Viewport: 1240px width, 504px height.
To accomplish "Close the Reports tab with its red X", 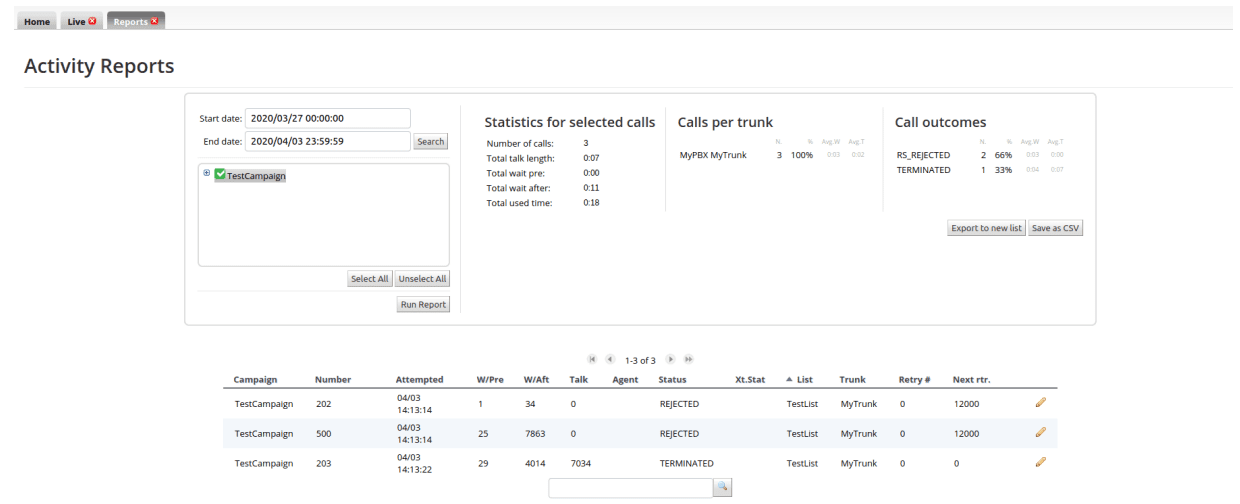I will tap(155, 21).
